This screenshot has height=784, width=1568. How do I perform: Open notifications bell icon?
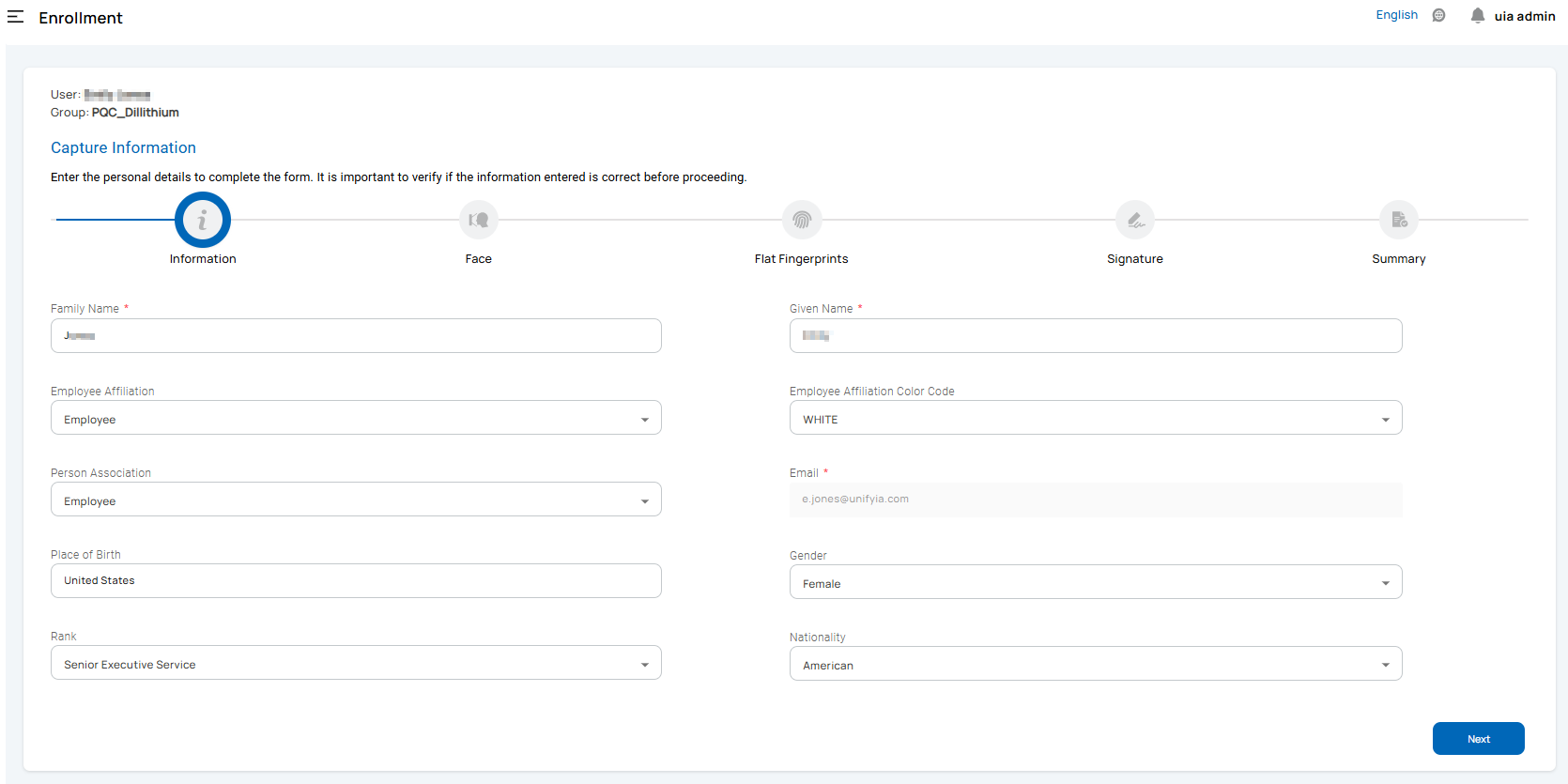tap(1477, 15)
